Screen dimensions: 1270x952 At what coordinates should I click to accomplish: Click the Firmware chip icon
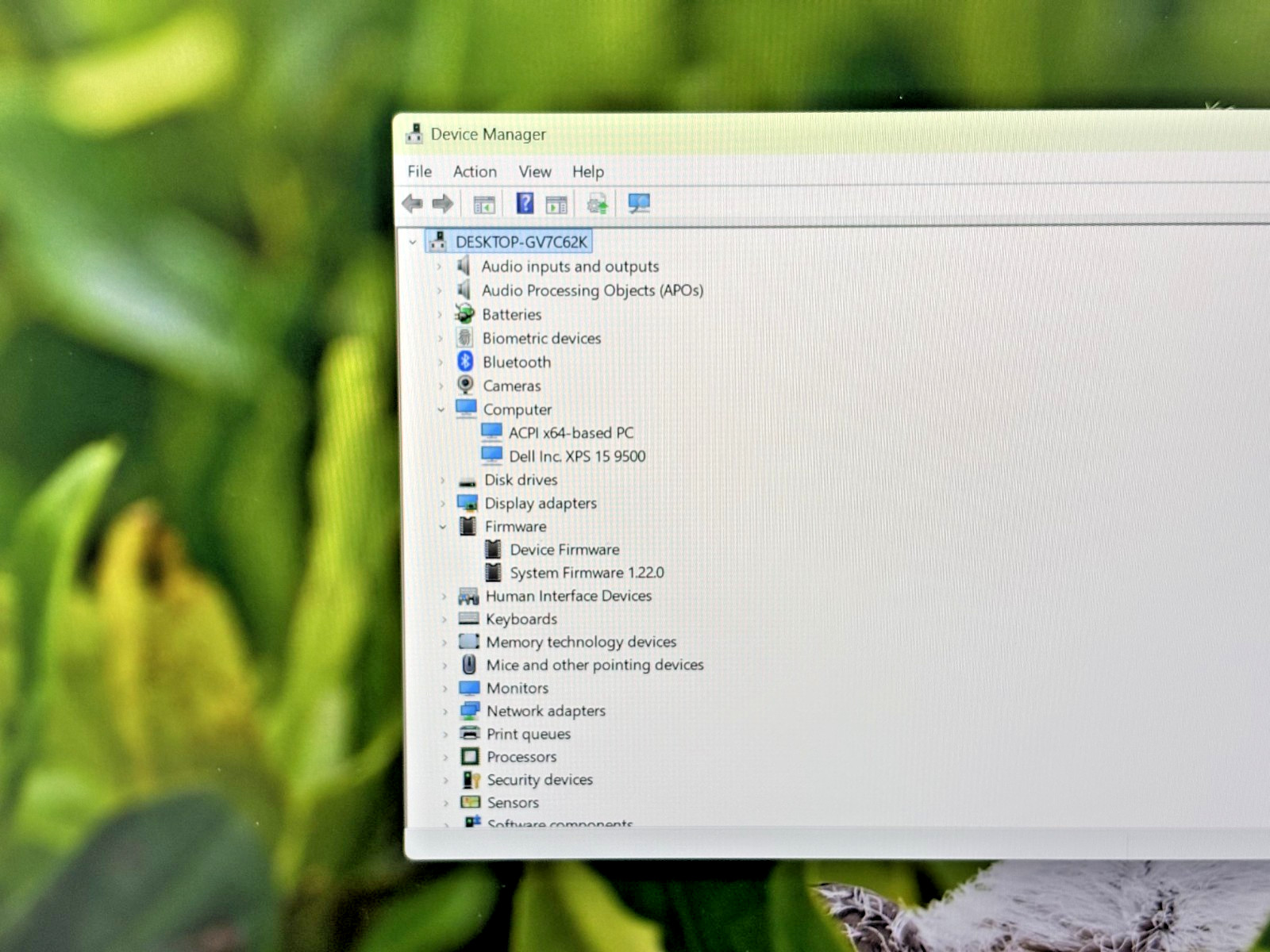tap(468, 526)
